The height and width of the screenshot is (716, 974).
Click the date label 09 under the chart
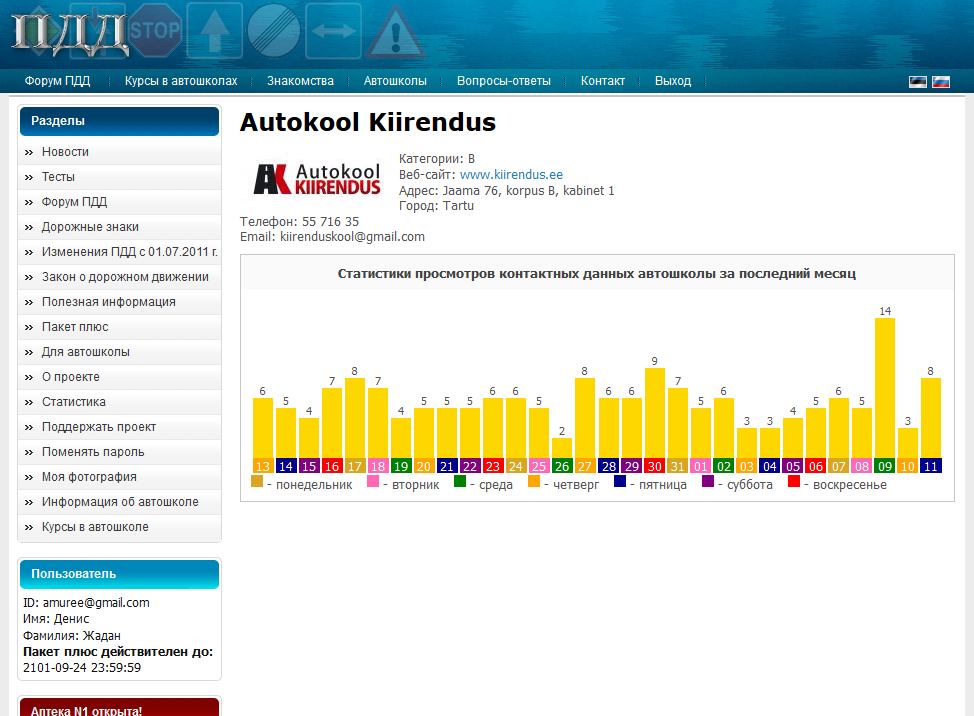click(885, 466)
